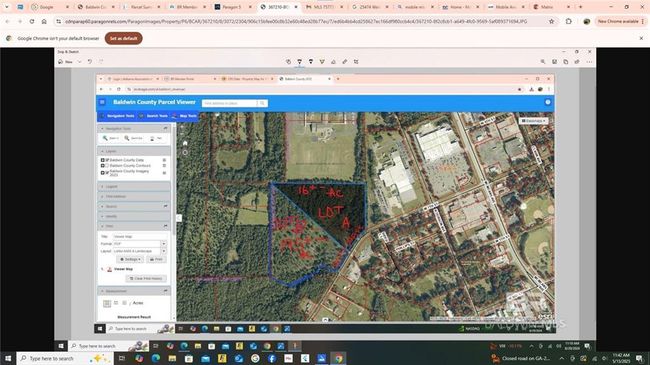Image resolution: width=650 pixels, height=365 pixels.
Task: Switch to the Baldwin Co tab
Action: coord(95,7)
